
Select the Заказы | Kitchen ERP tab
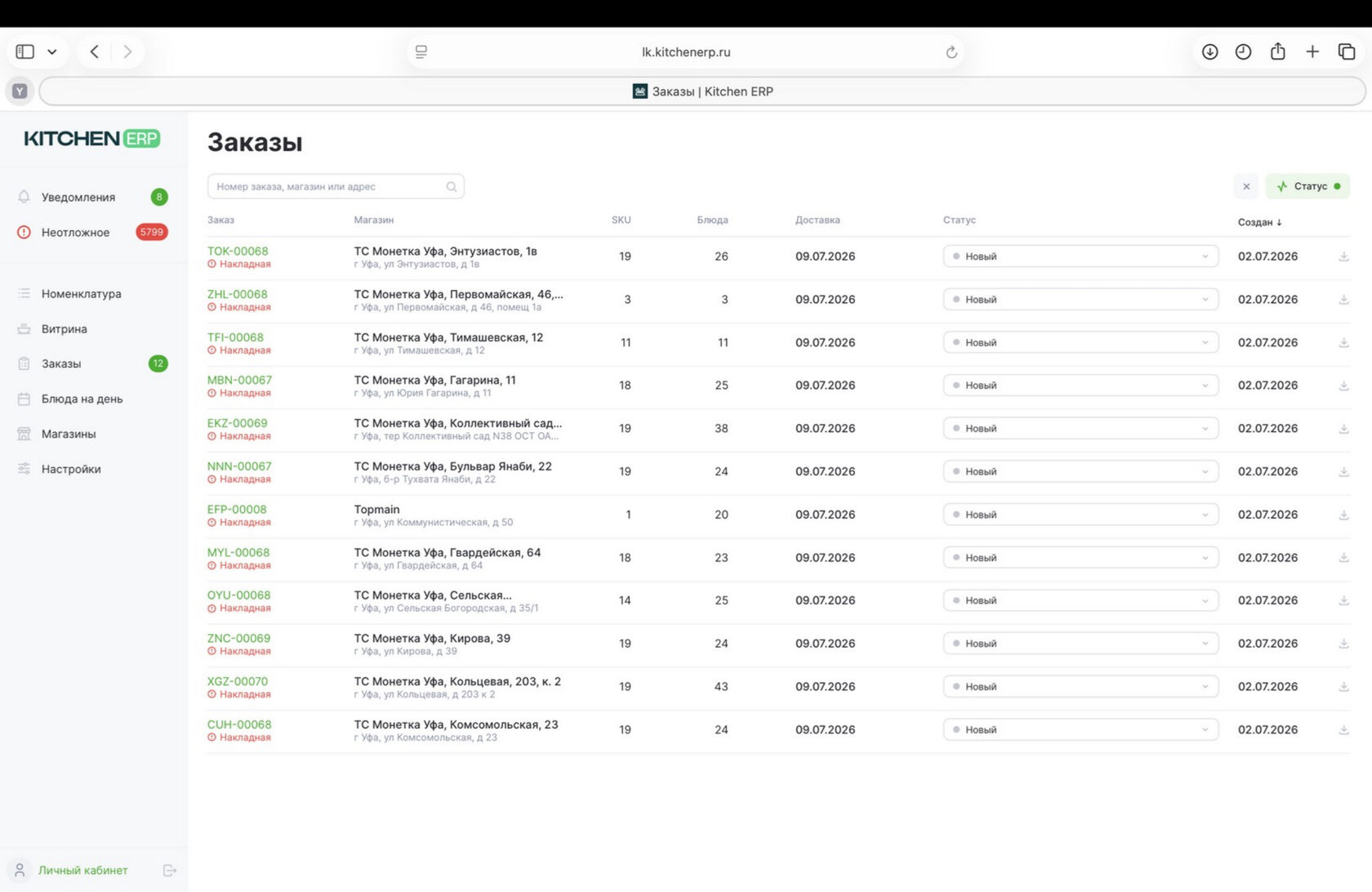[x=702, y=91]
